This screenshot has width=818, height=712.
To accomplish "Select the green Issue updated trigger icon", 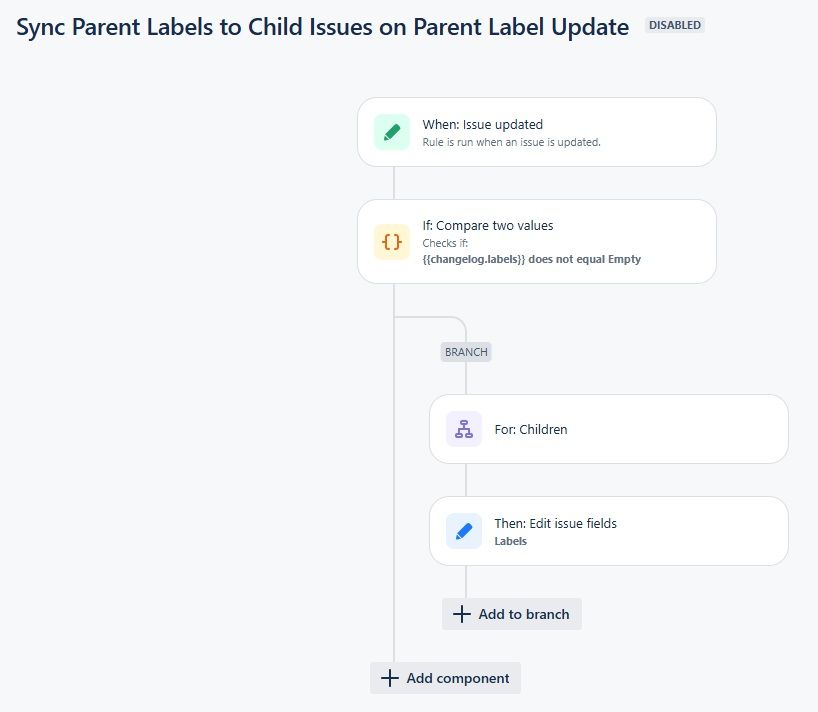I will (x=392, y=131).
